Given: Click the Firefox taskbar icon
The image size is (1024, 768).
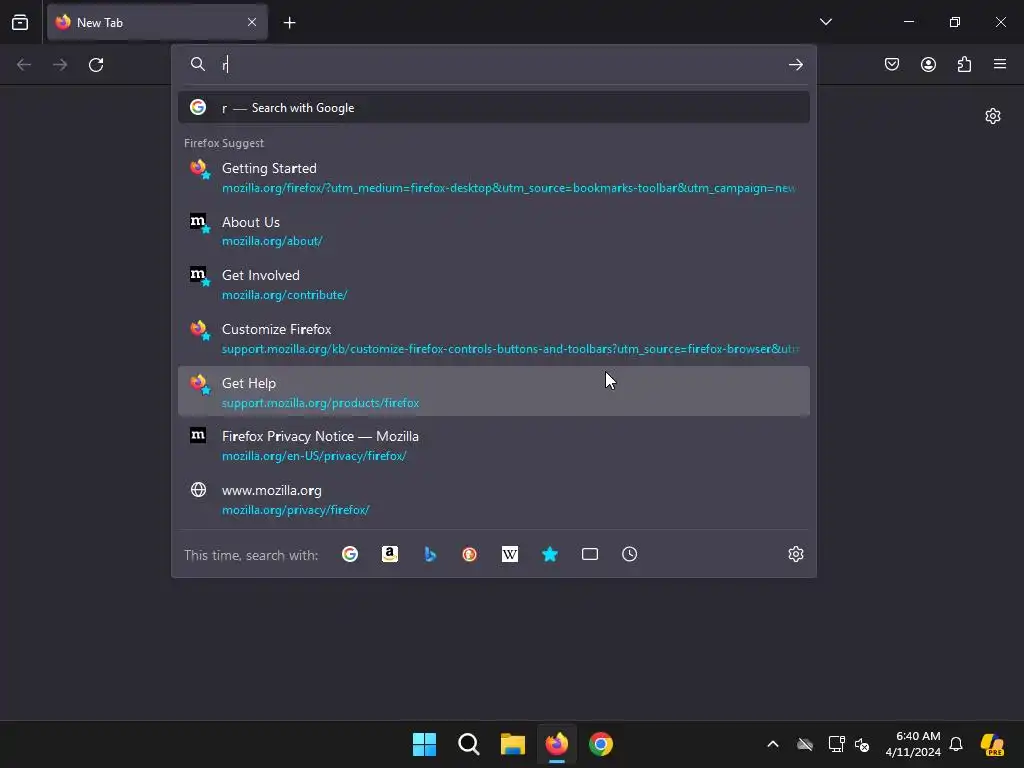Looking at the screenshot, I should point(556,744).
